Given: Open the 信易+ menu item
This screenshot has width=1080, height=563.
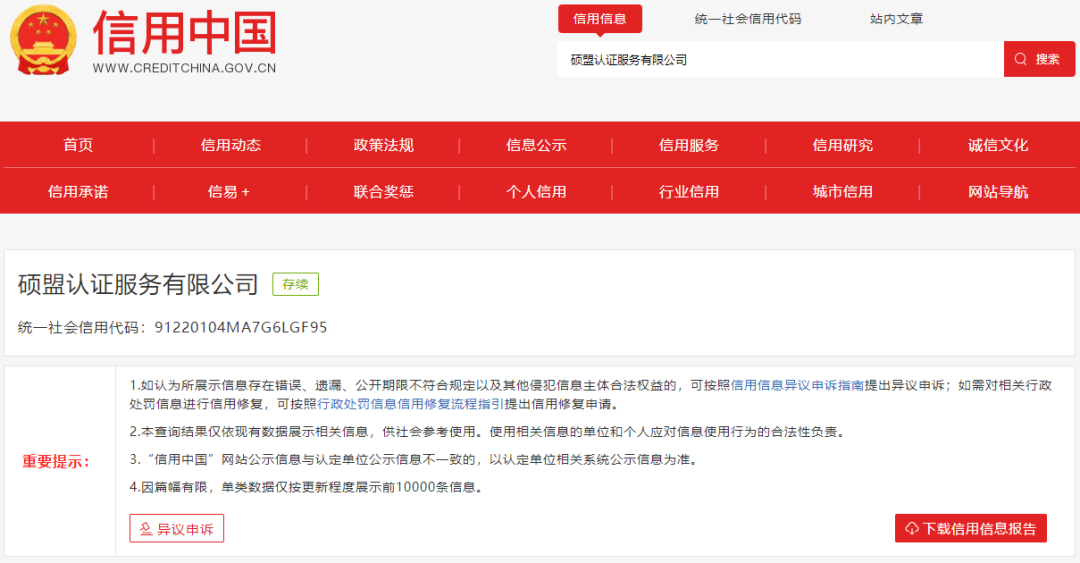Looking at the screenshot, I should tap(229, 192).
